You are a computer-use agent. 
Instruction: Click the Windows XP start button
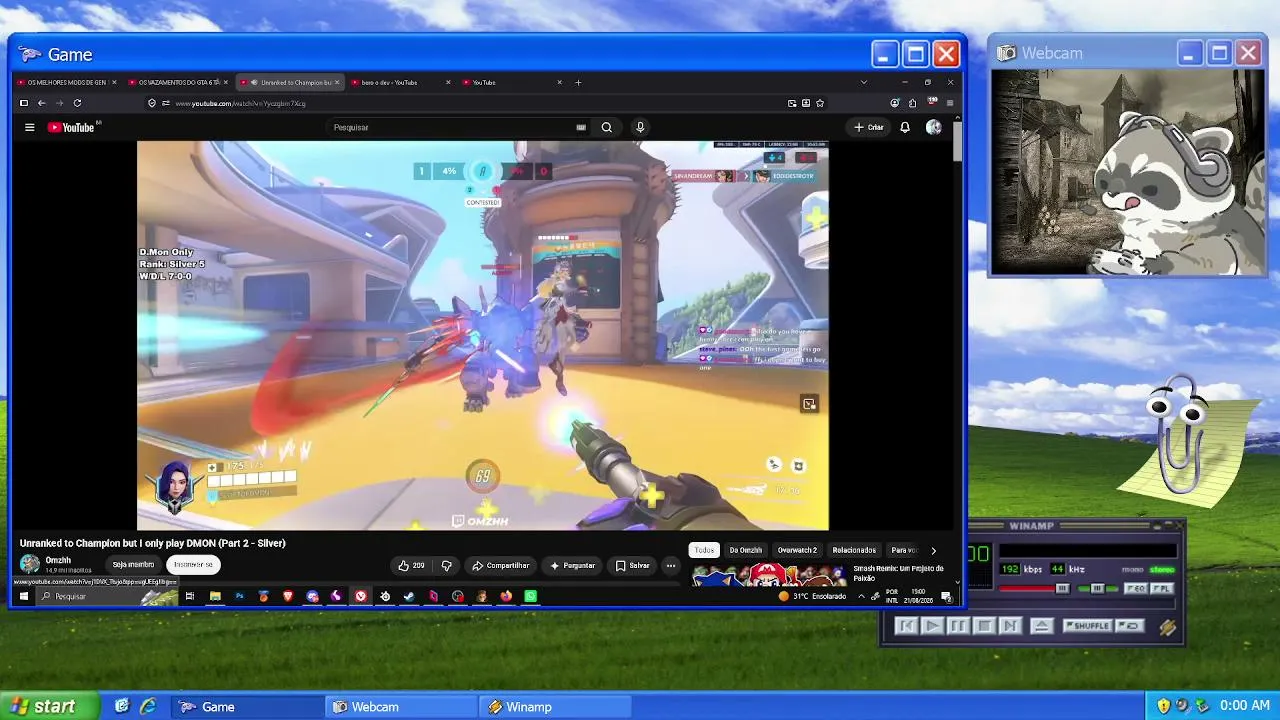[49, 706]
